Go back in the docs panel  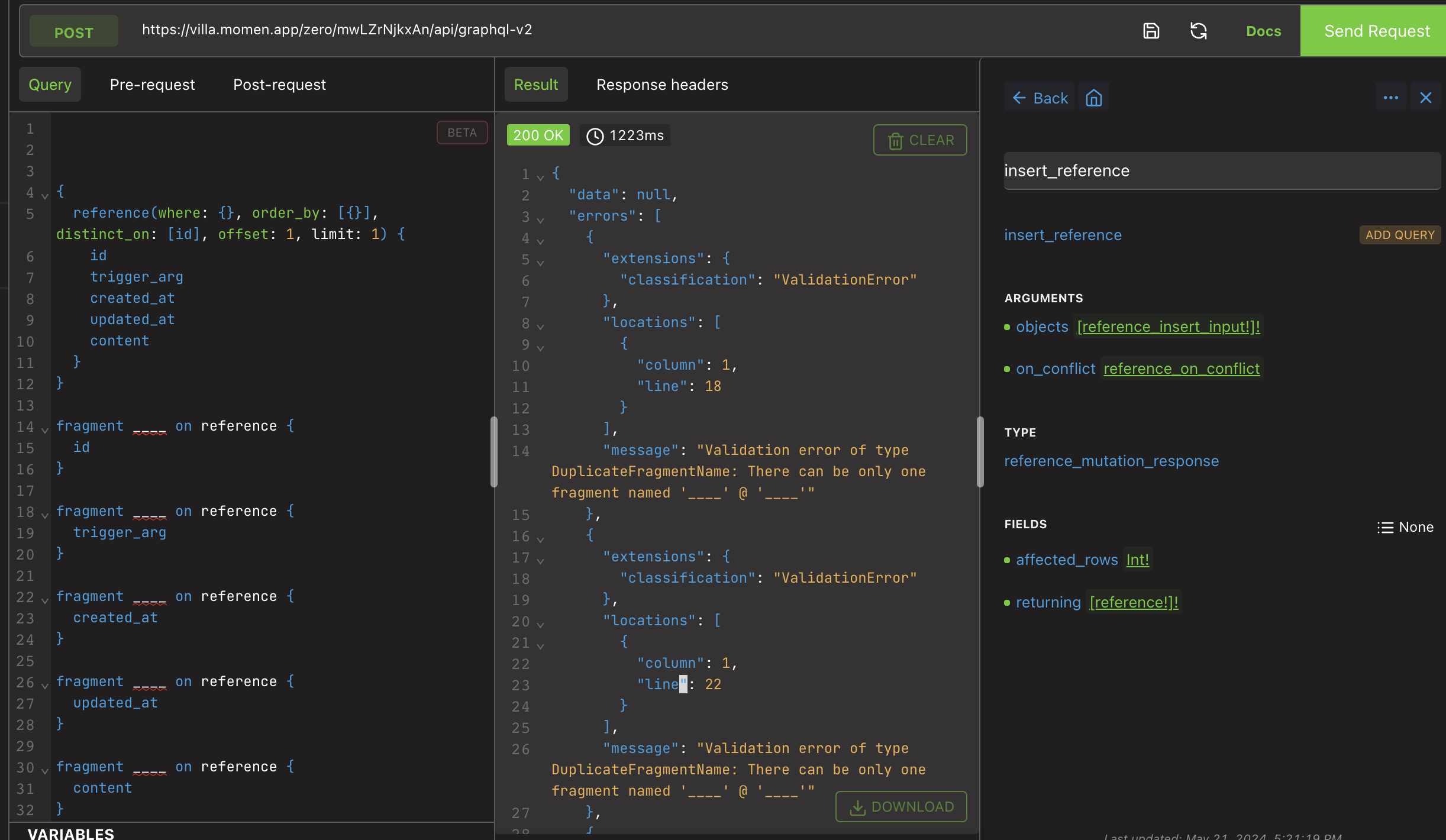tap(1040, 98)
